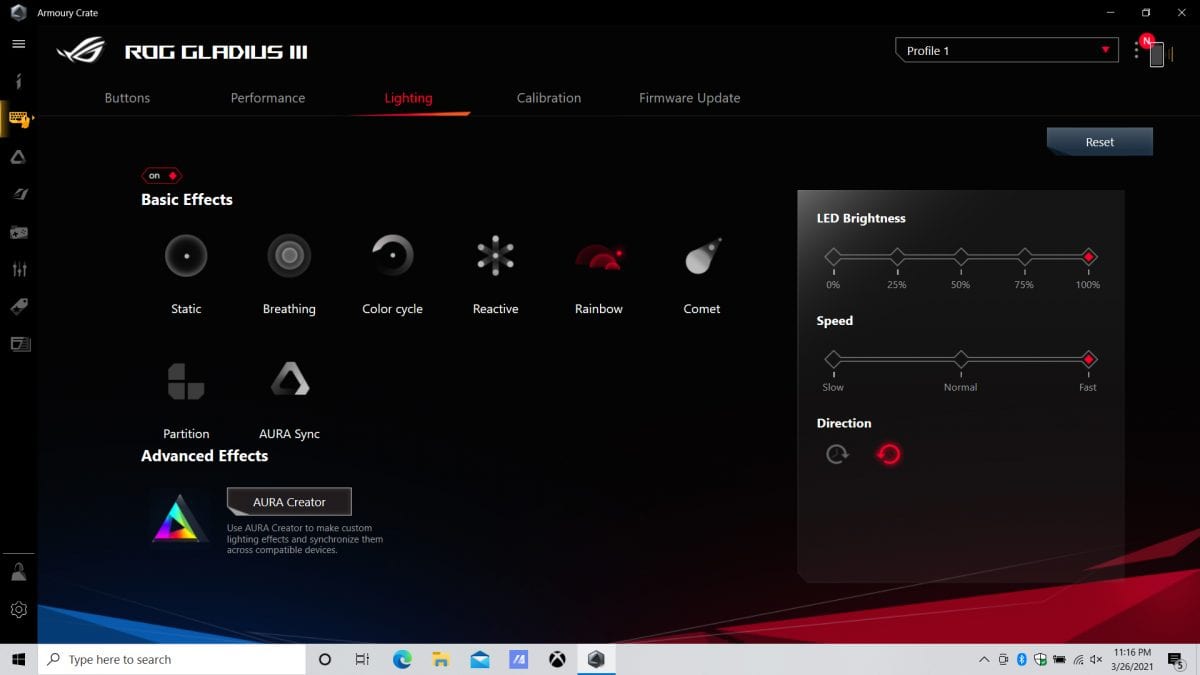Screen dimensions: 1200x675
Task: Choose the AURA Sync effect icon
Action: pos(289,380)
